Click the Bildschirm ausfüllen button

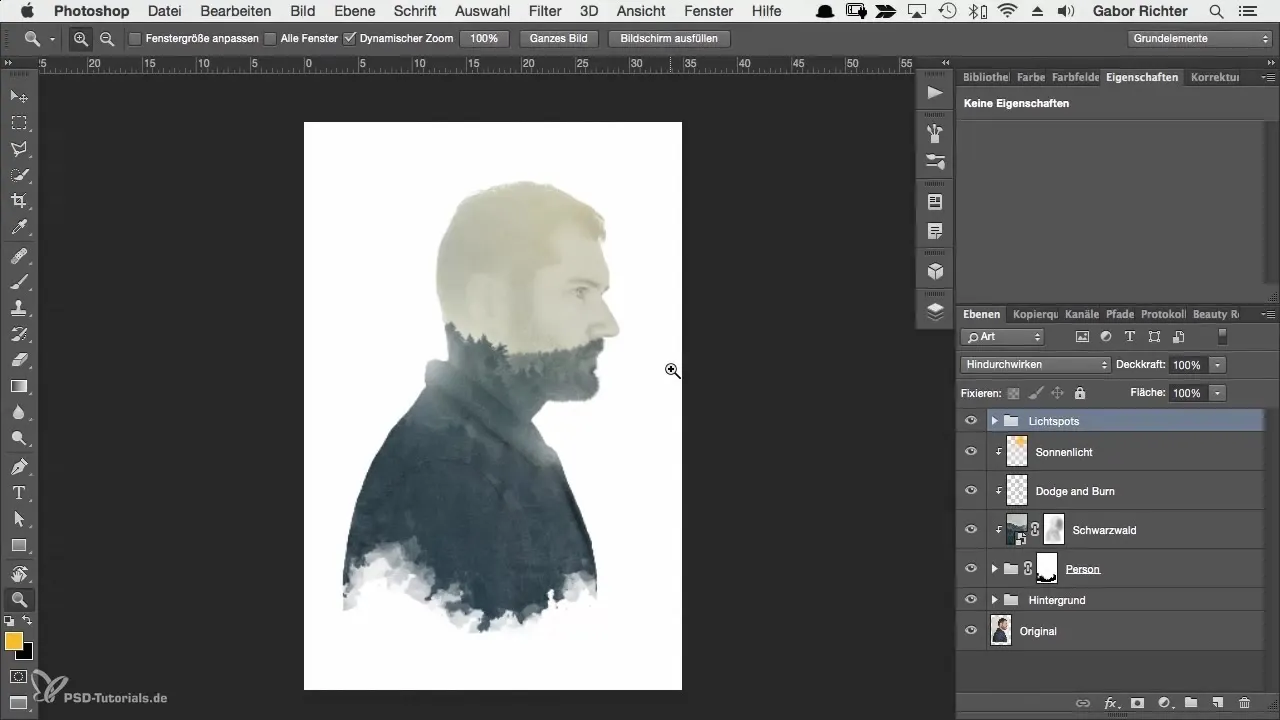coord(669,39)
